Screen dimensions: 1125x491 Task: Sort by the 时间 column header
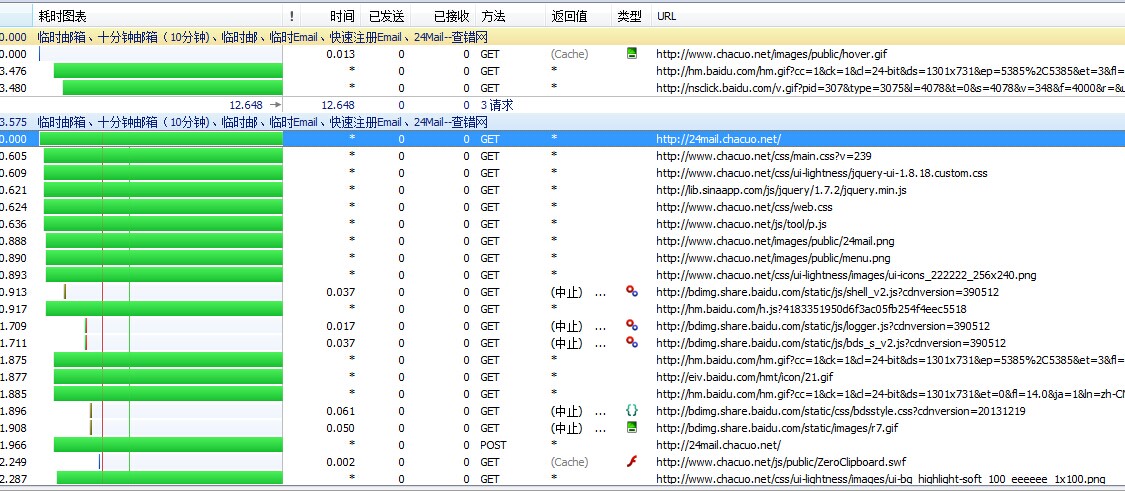coord(341,17)
